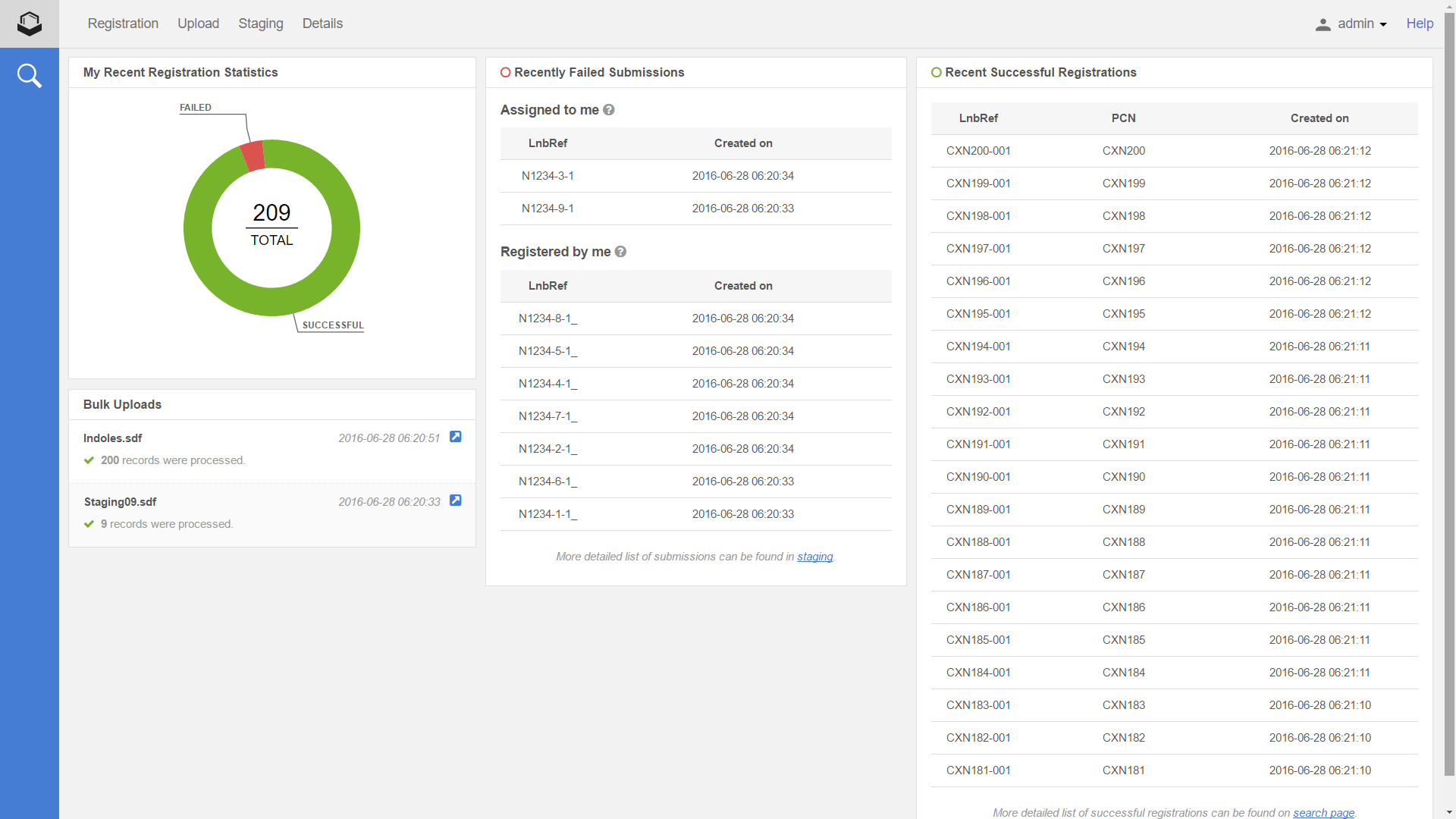Open Indoles.sdf via its external link icon

[x=455, y=437]
